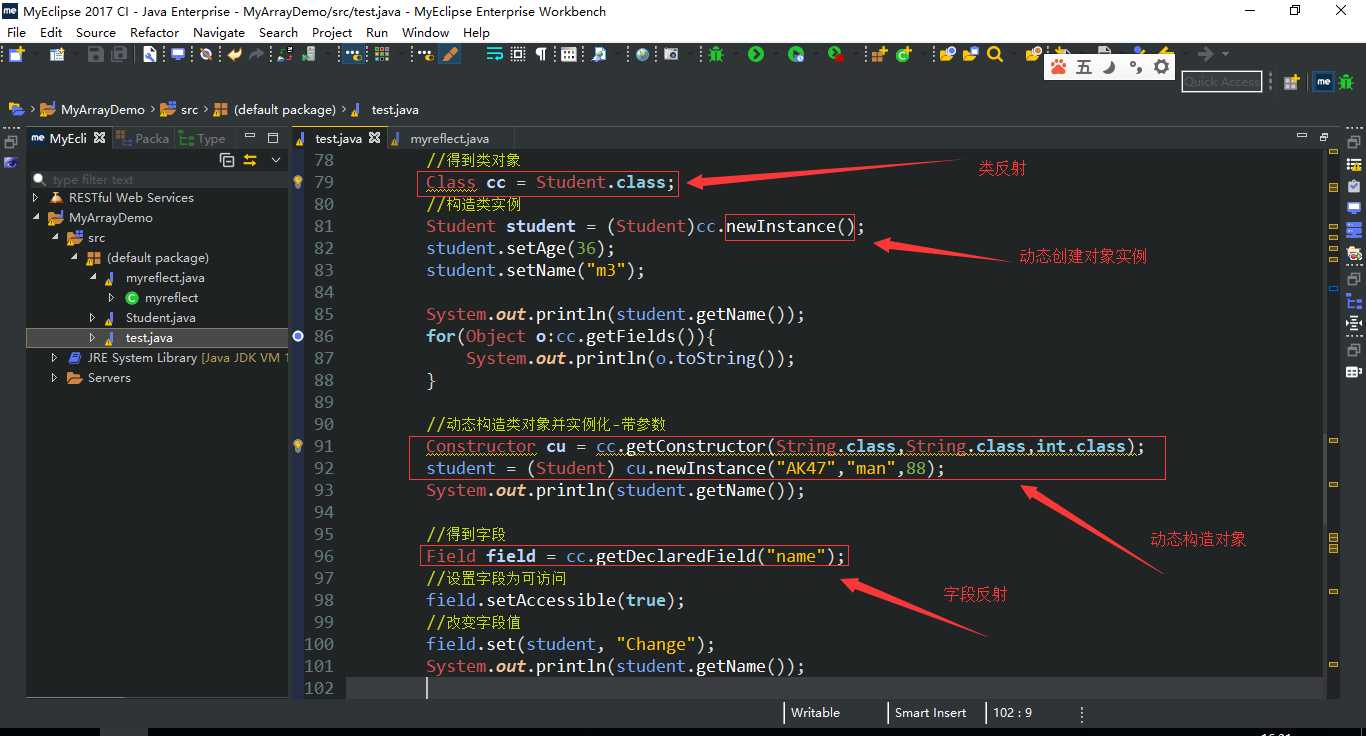Click the Open Web Browser globe icon

tap(642, 55)
